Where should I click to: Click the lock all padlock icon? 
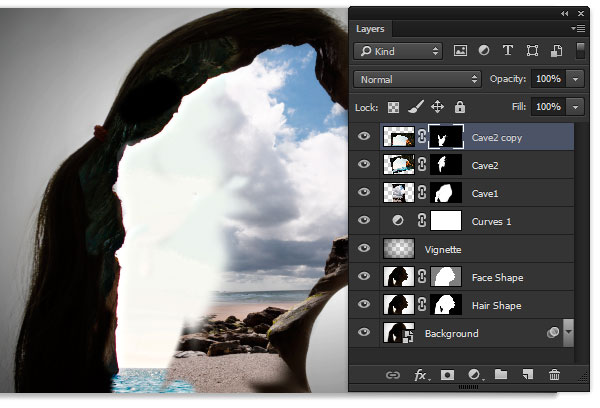(460, 107)
